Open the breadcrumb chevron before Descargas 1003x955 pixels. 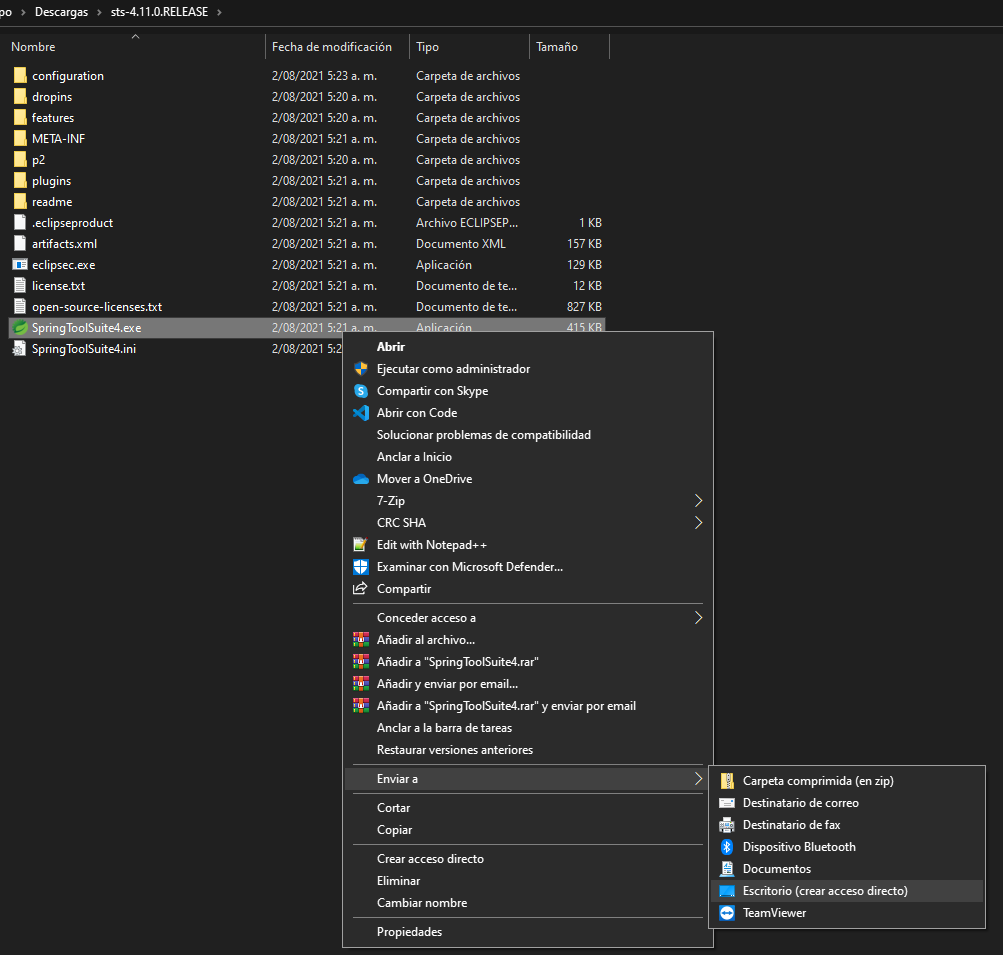coord(23,12)
